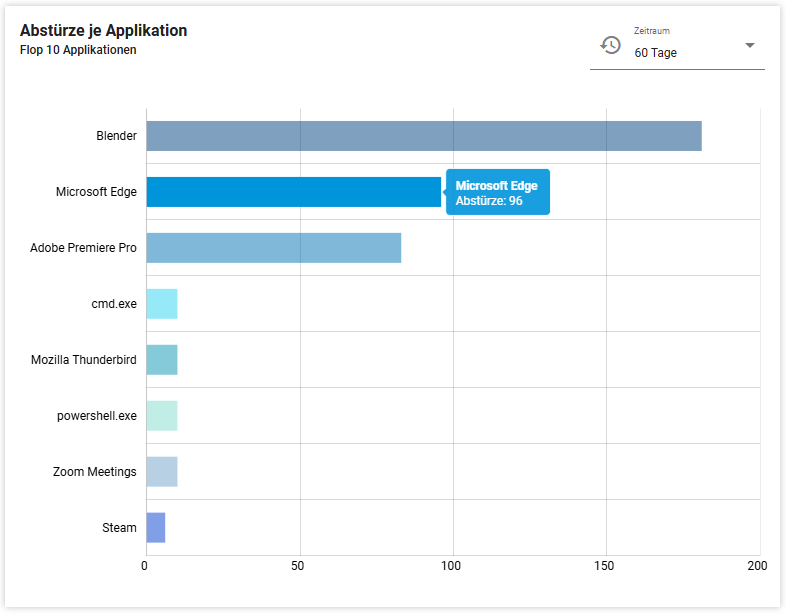Click the Abstürze je Applikation title
Screen dimensions: 786x614
[103, 31]
